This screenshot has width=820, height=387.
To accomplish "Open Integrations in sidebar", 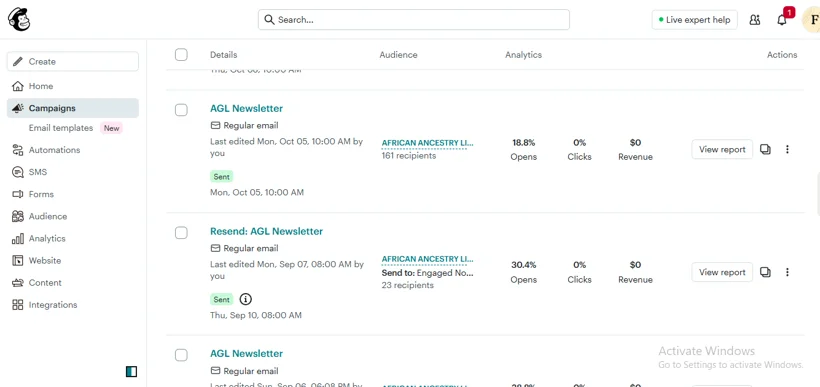I will (x=73, y=305).
